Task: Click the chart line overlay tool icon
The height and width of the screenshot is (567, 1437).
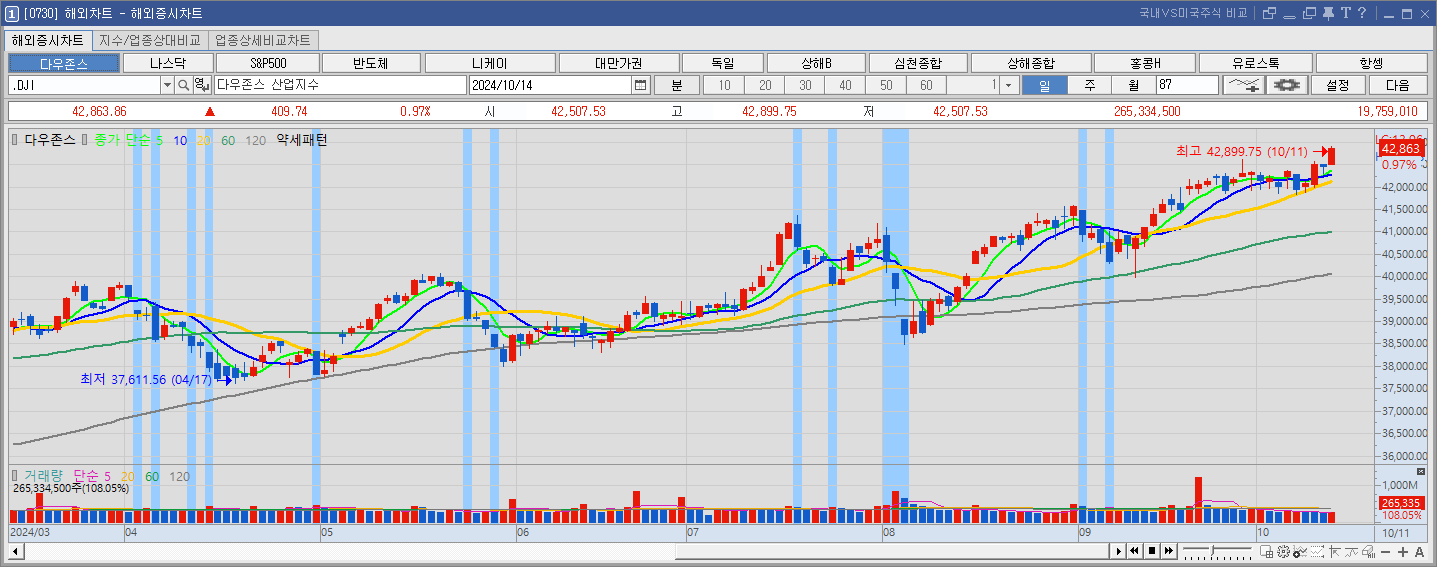Action: coord(1244,85)
